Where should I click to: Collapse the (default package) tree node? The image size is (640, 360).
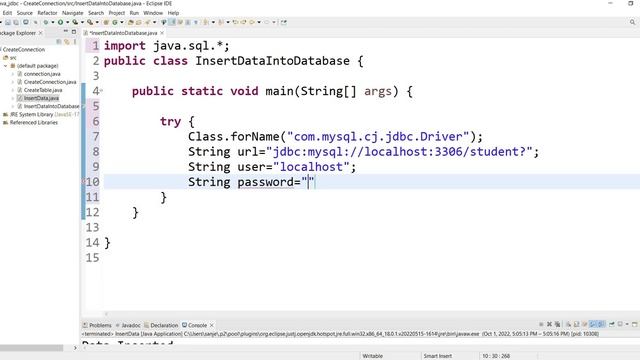click(6, 66)
